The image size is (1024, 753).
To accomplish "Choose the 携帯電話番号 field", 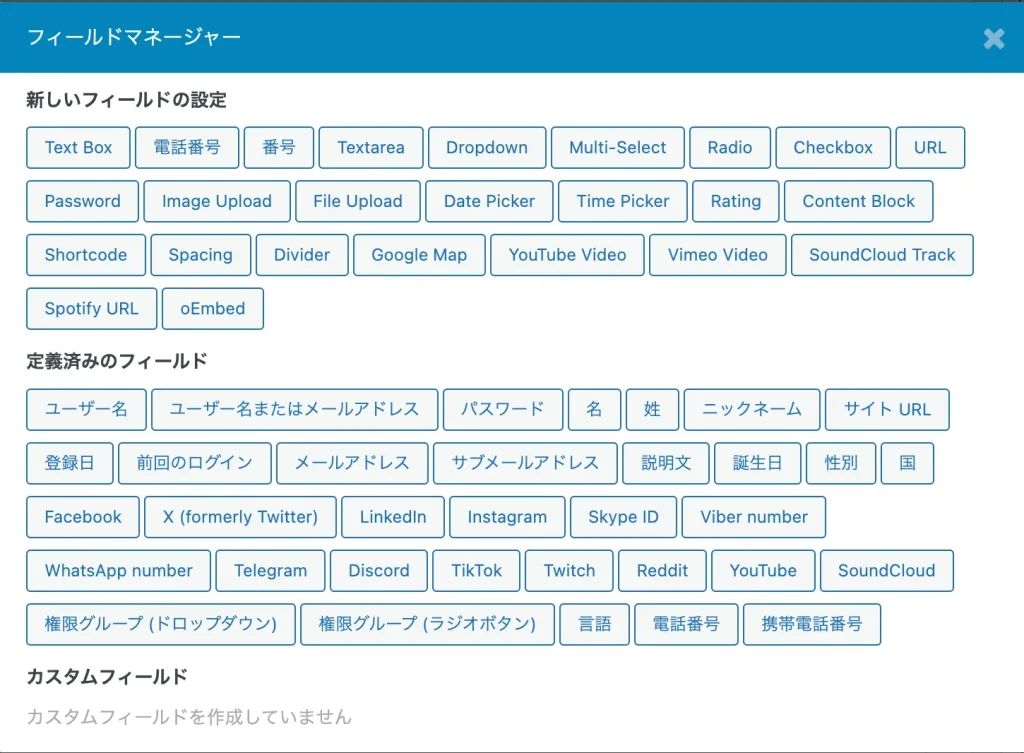I will [812, 624].
